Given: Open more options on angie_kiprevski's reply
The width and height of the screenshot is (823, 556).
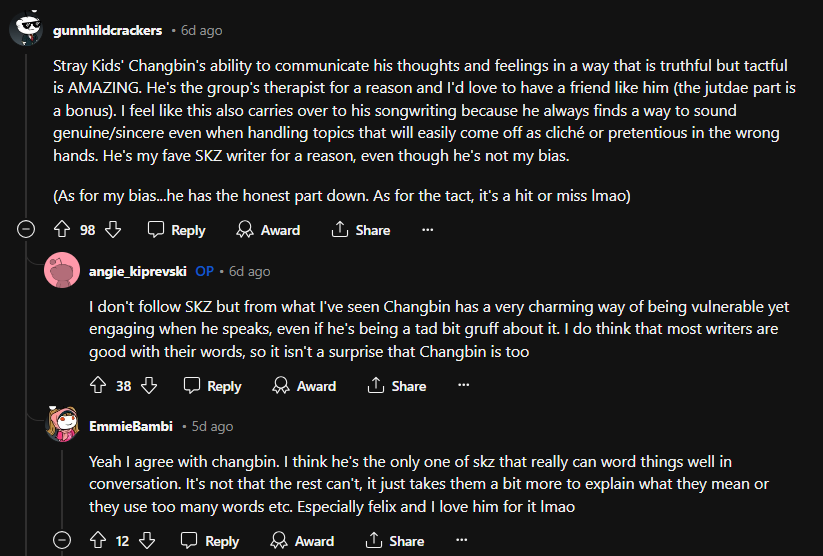Looking at the screenshot, I should [464, 386].
